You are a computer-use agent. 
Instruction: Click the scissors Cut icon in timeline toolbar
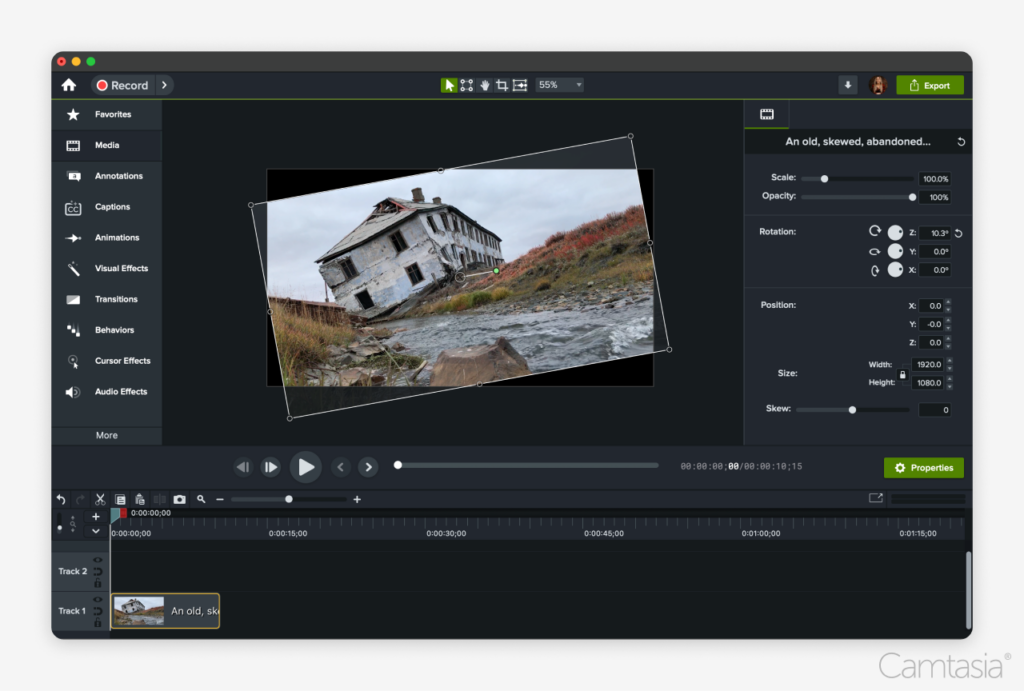pos(100,499)
